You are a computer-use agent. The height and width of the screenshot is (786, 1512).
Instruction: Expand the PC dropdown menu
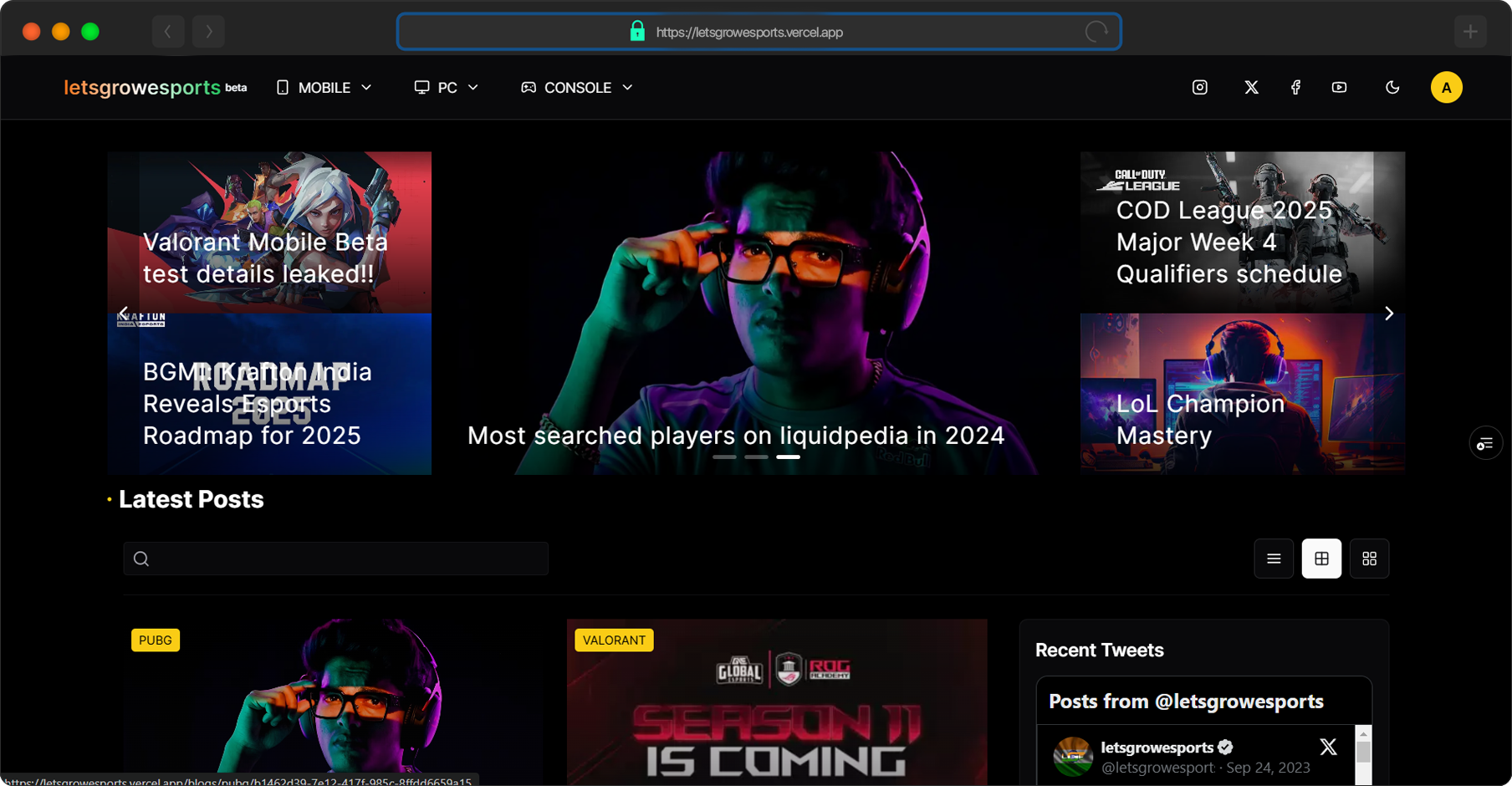point(447,88)
